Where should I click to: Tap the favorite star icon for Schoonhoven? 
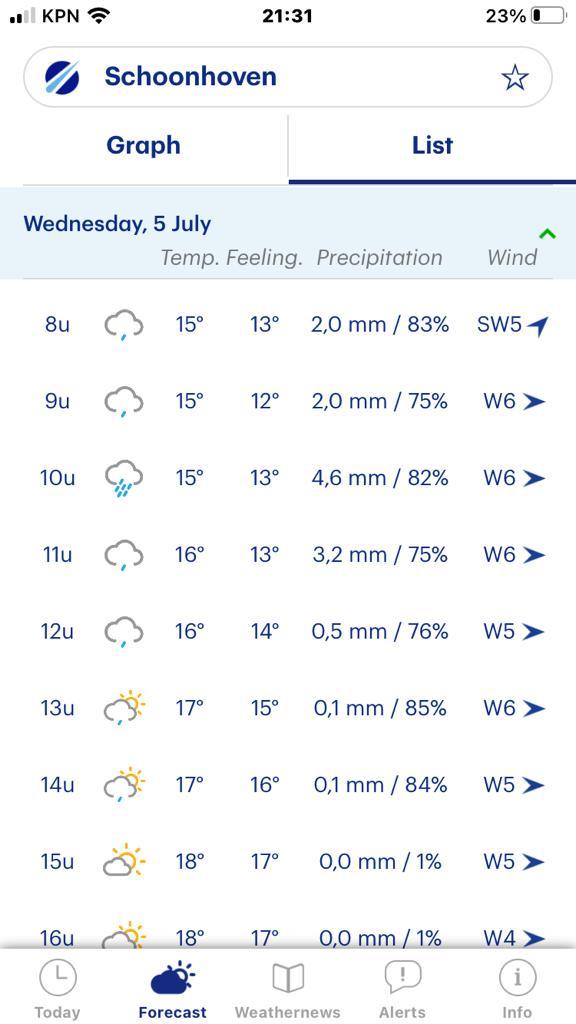tap(515, 78)
